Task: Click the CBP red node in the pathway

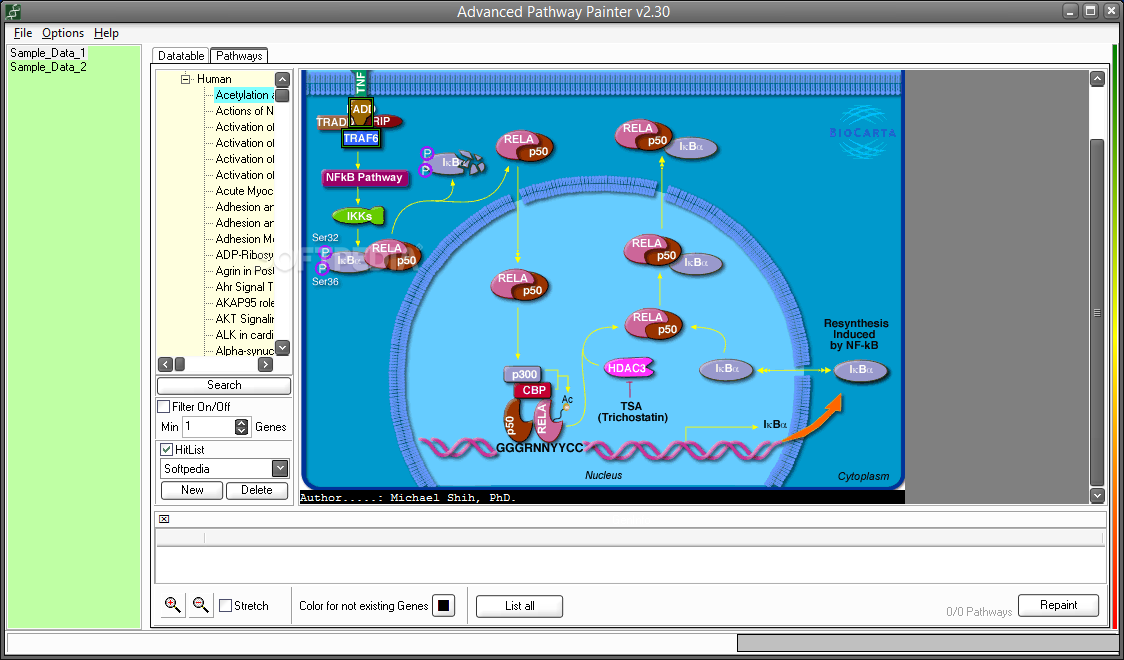Action: pyautogui.click(x=534, y=391)
